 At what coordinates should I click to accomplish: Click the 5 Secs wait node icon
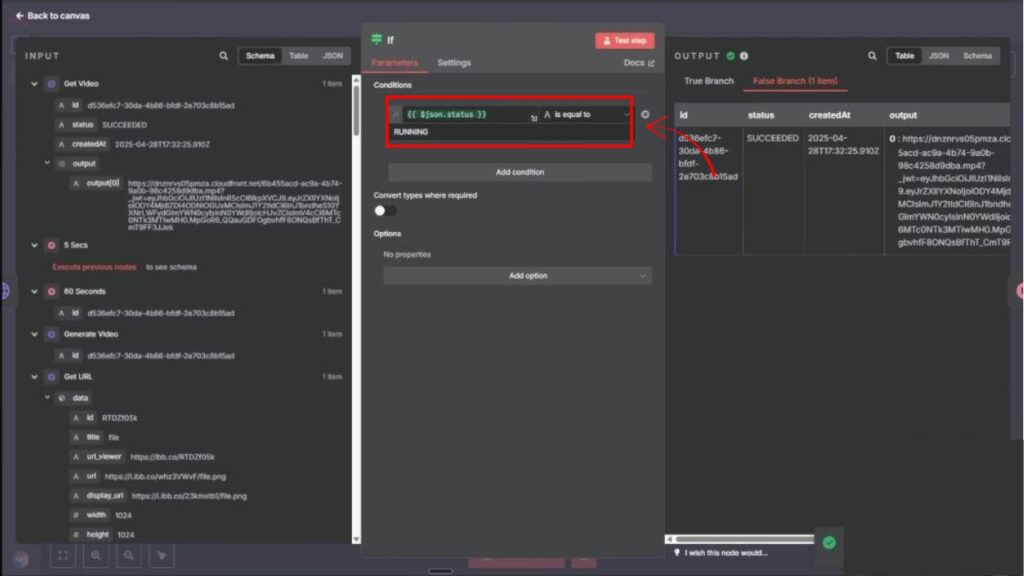pyautogui.click(x=51, y=245)
